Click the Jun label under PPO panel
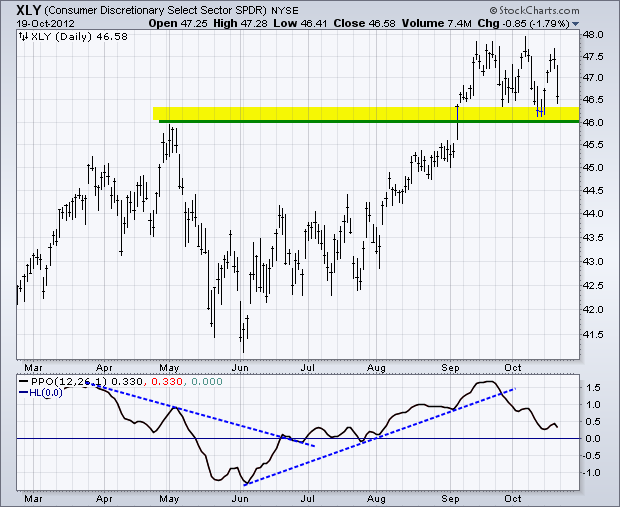620x507 pixels. coord(240,499)
